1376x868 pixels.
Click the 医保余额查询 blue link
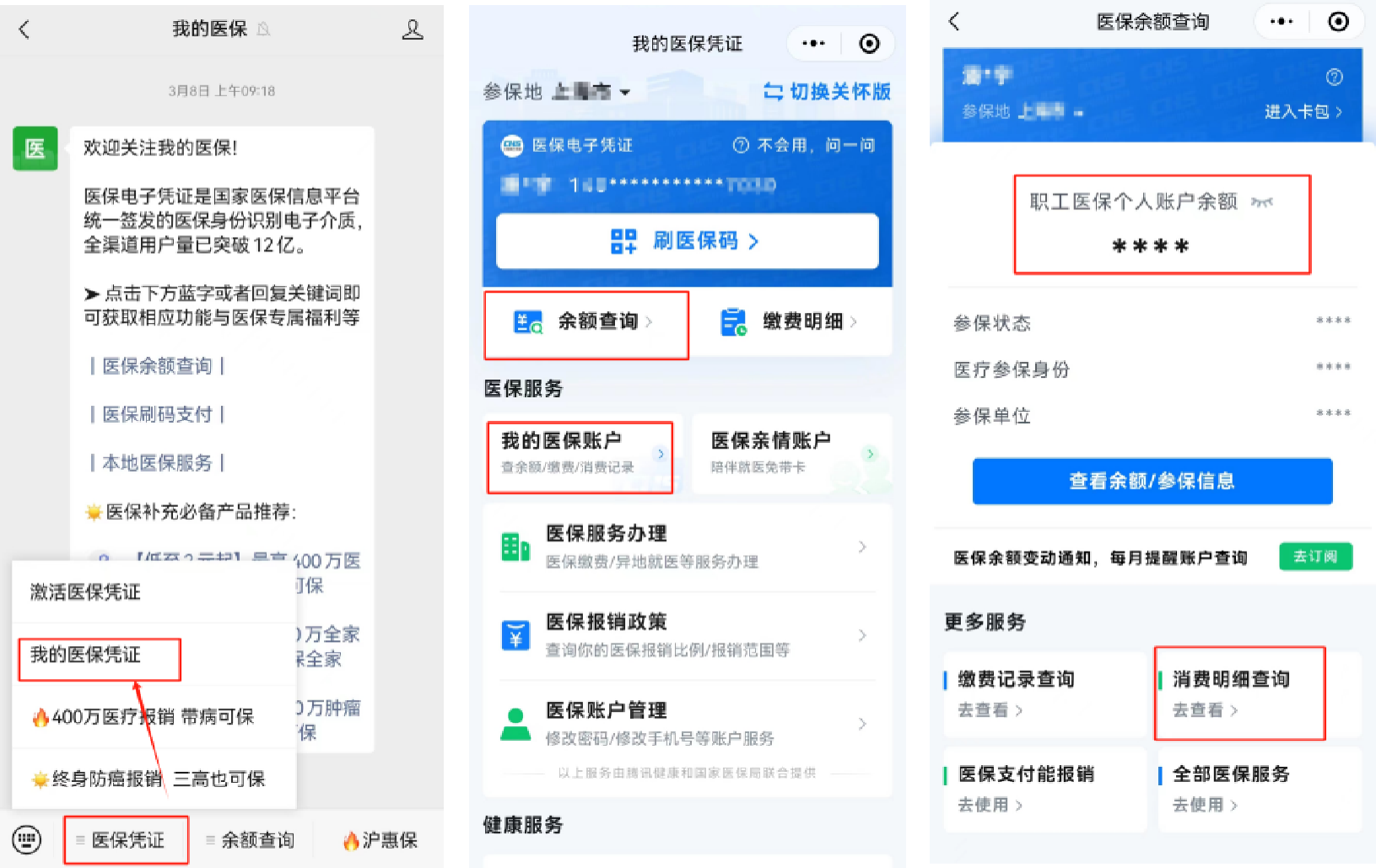(157, 366)
